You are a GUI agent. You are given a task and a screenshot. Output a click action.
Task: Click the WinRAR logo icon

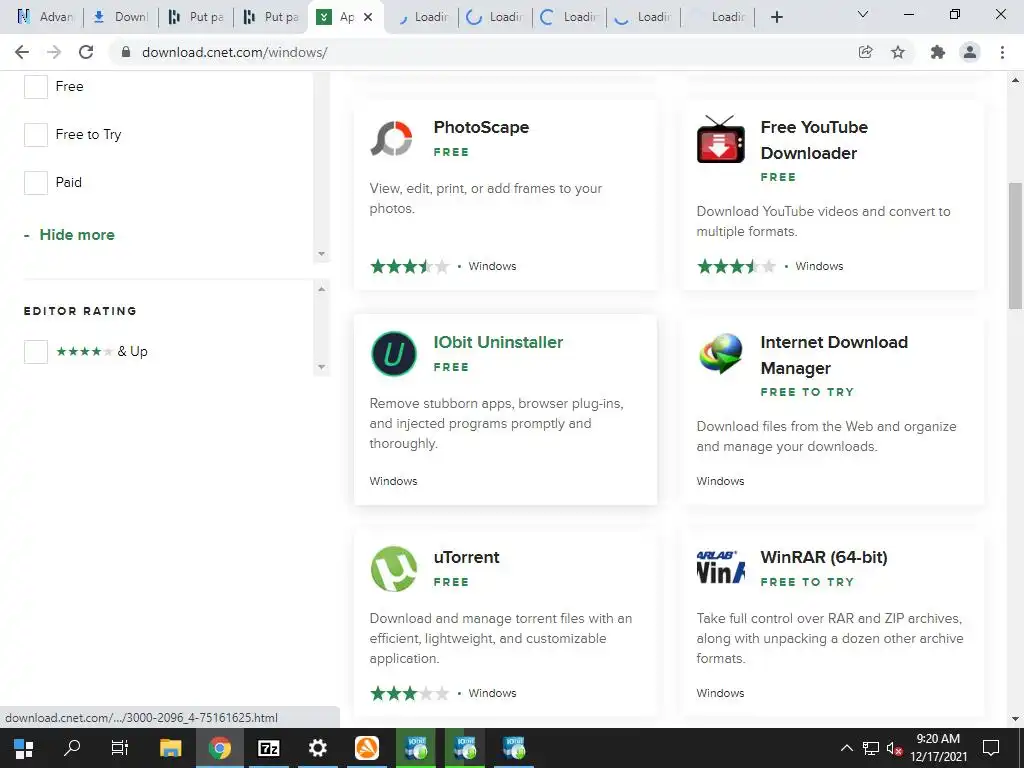720,568
